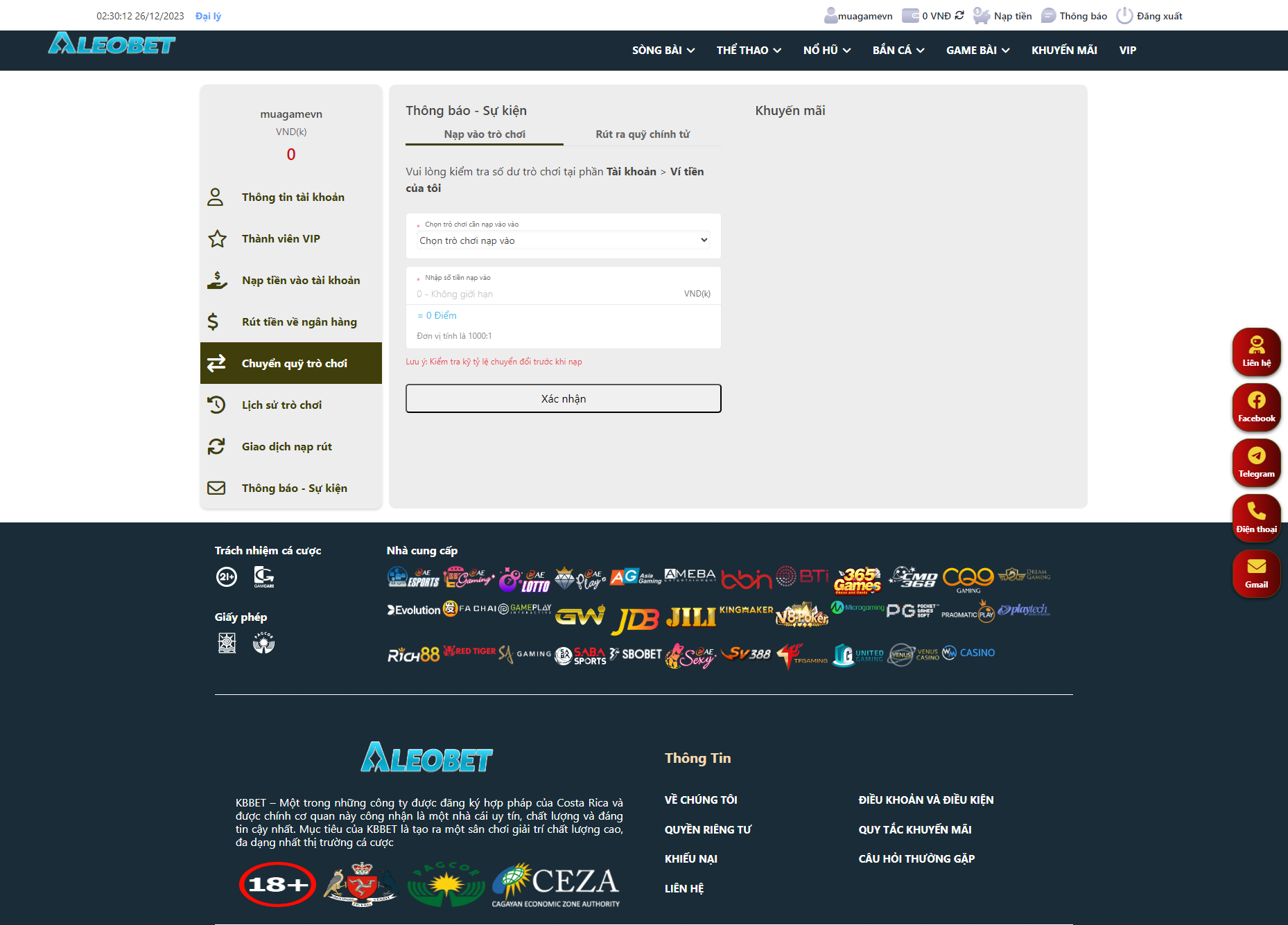This screenshot has width=1288, height=925.
Task: Click the CEZA logo in footer
Action: pyautogui.click(x=556, y=885)
